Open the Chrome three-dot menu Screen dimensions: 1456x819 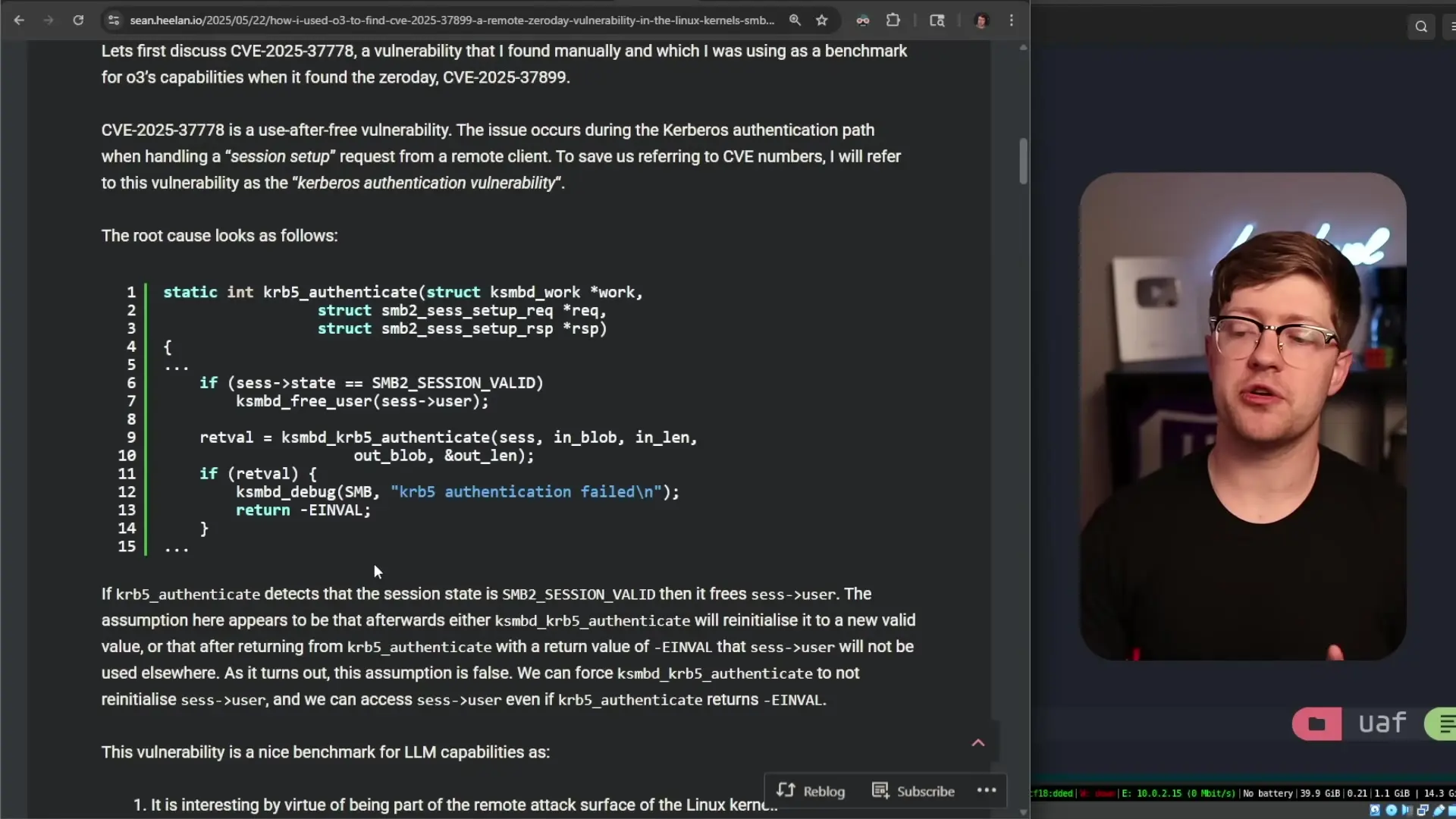click(x=1012, y=20)
